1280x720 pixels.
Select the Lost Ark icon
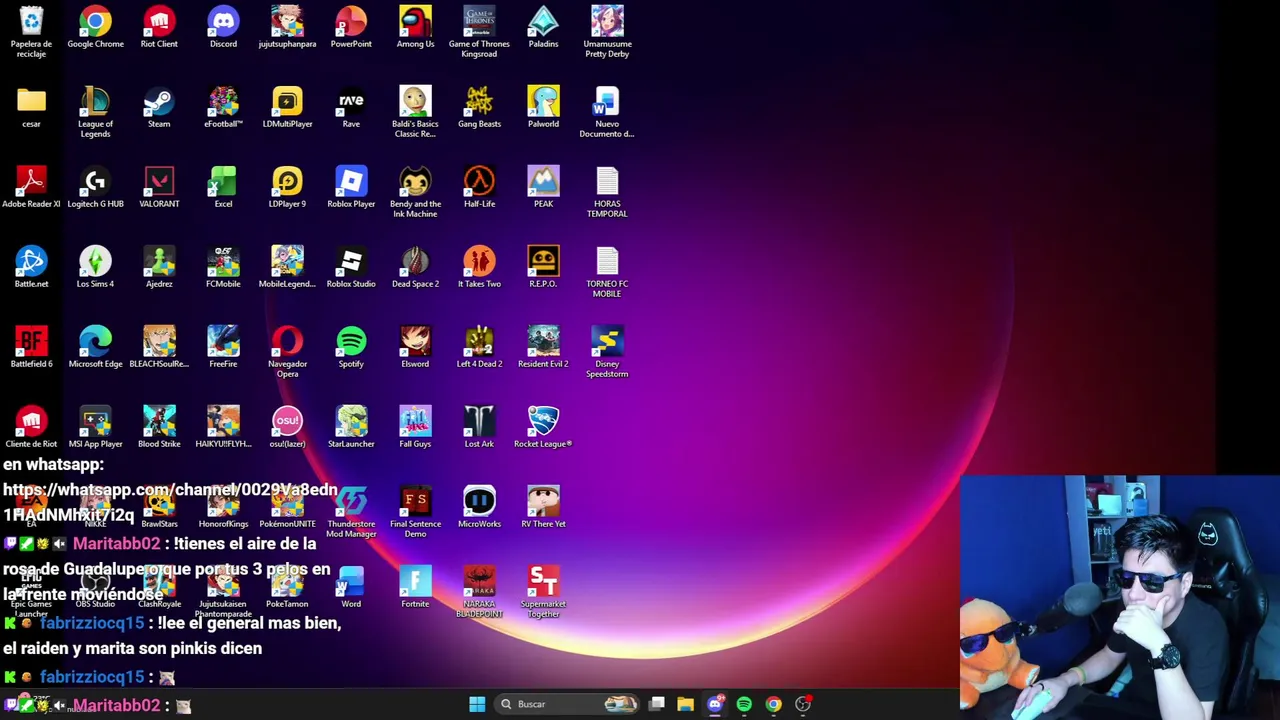point(479,428)
